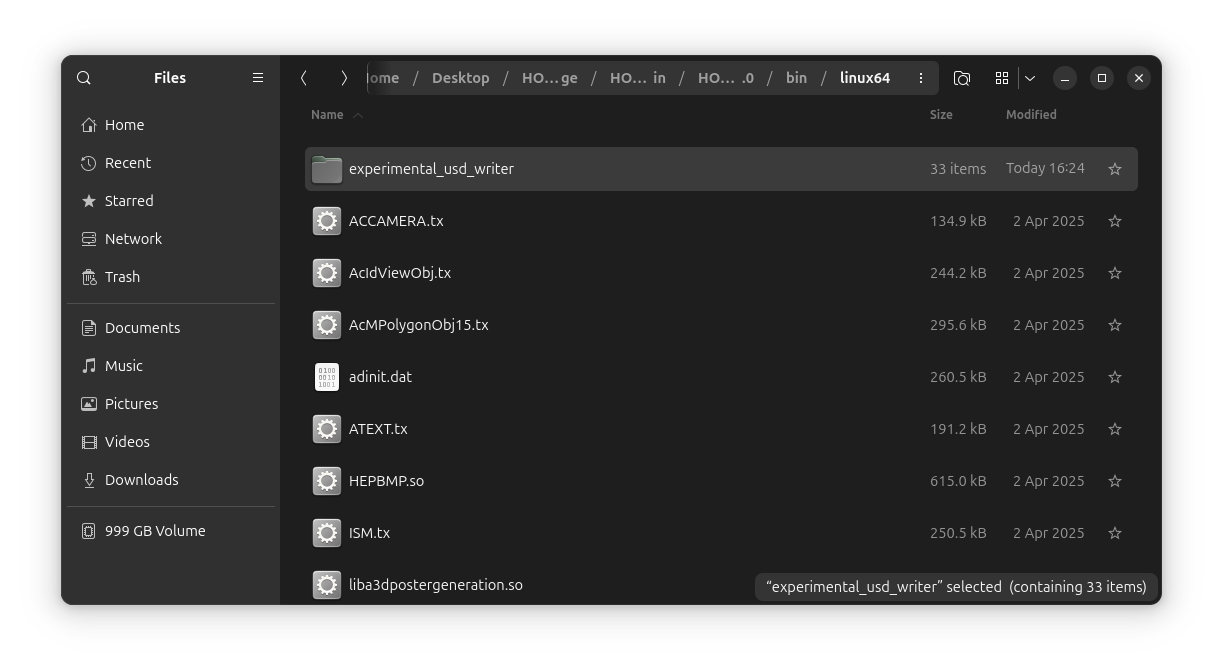Navigate forward using the right arrow
Image resolution: width=1223 pixels, height=672 pixels.
[x=344, y=77]
